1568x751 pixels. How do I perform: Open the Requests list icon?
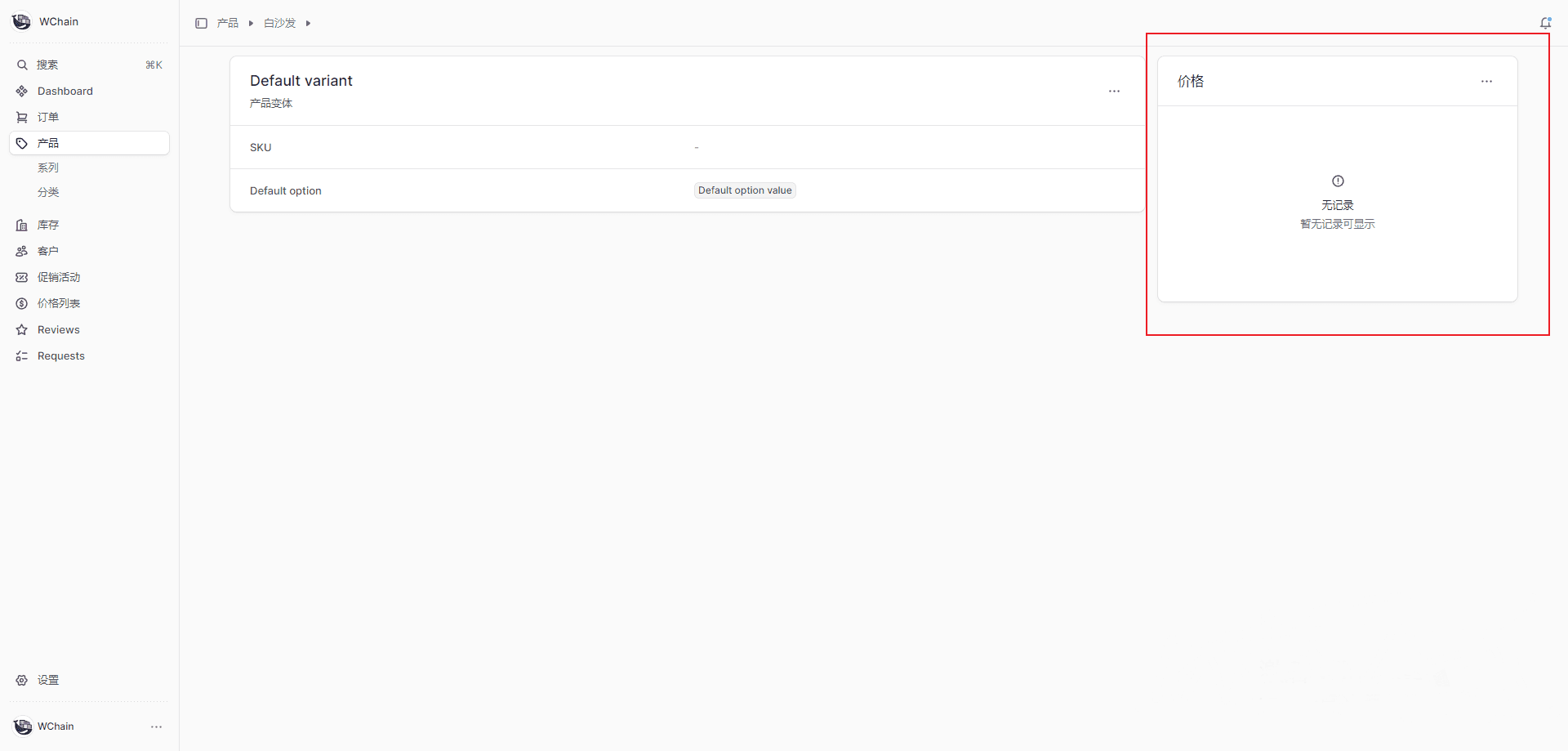[22, 355]
